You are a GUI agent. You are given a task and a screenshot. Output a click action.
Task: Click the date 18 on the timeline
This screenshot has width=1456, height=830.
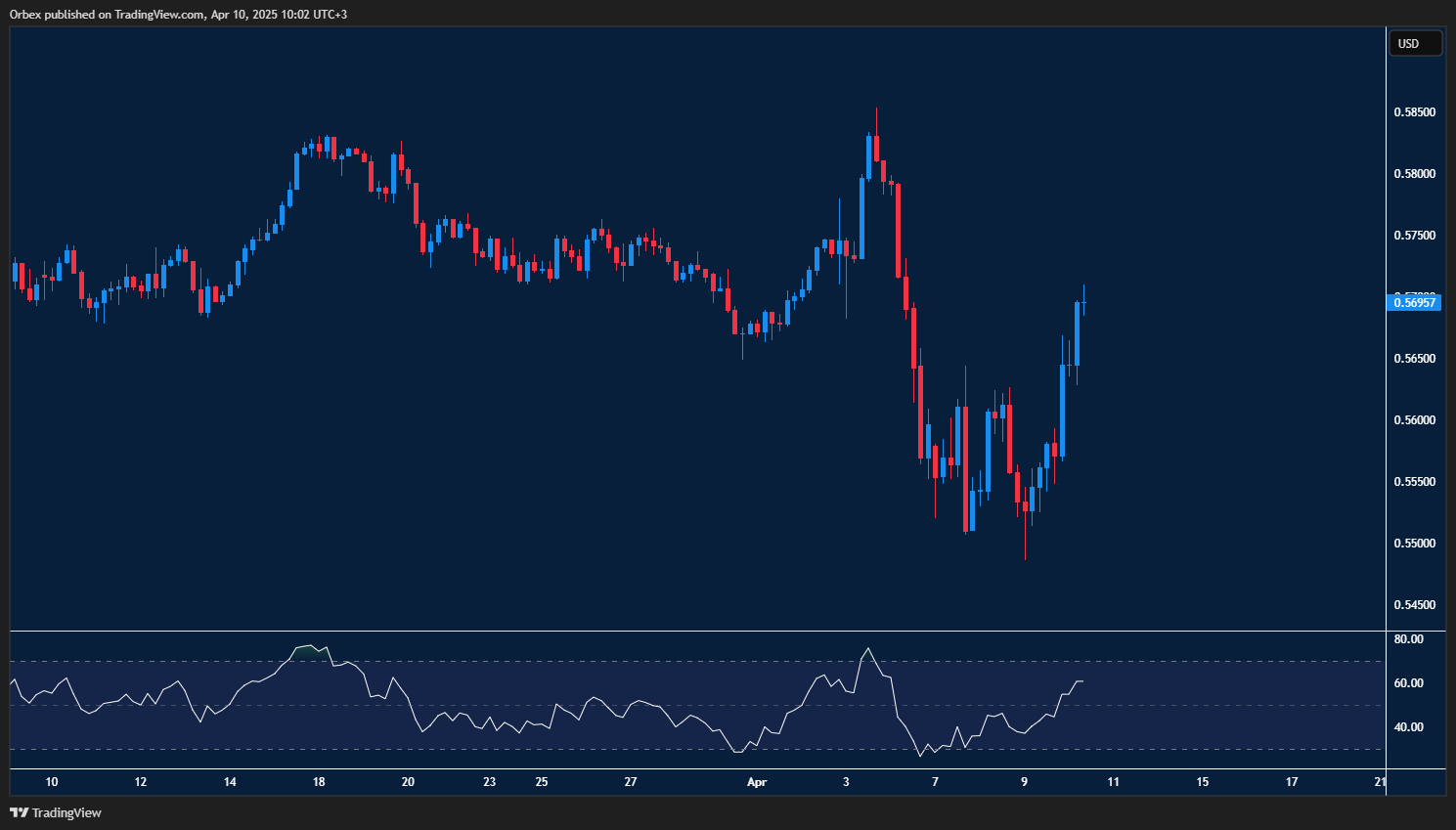(319, 782)
